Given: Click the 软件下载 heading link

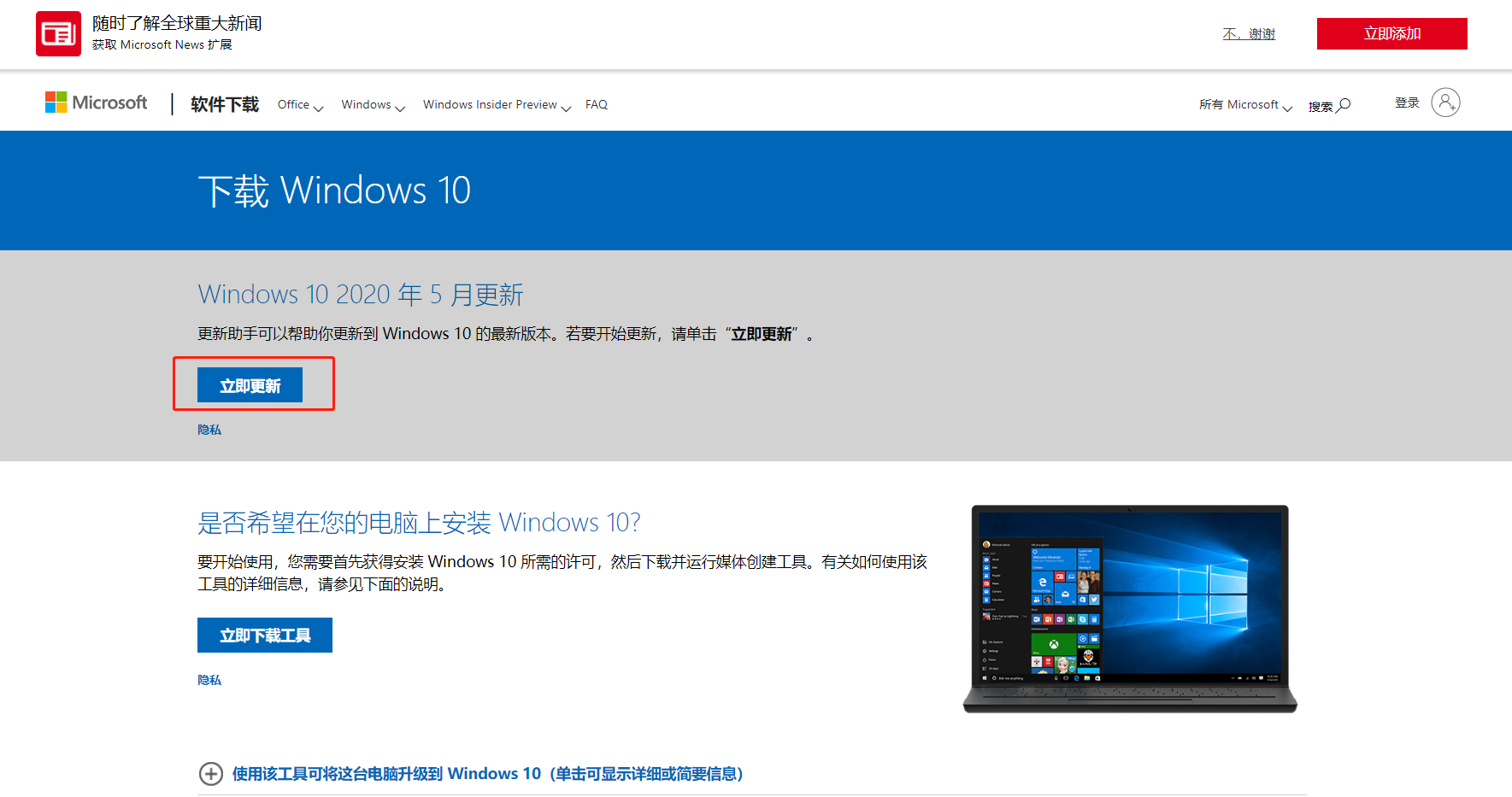Looking at the screenshot, I should click(225, 104).
